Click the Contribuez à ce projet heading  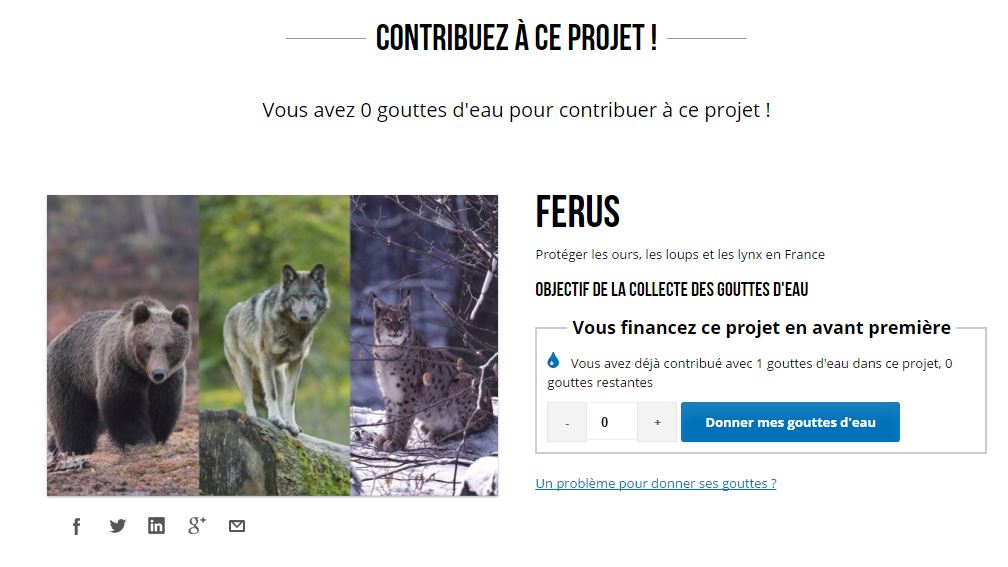pos(516,38)
